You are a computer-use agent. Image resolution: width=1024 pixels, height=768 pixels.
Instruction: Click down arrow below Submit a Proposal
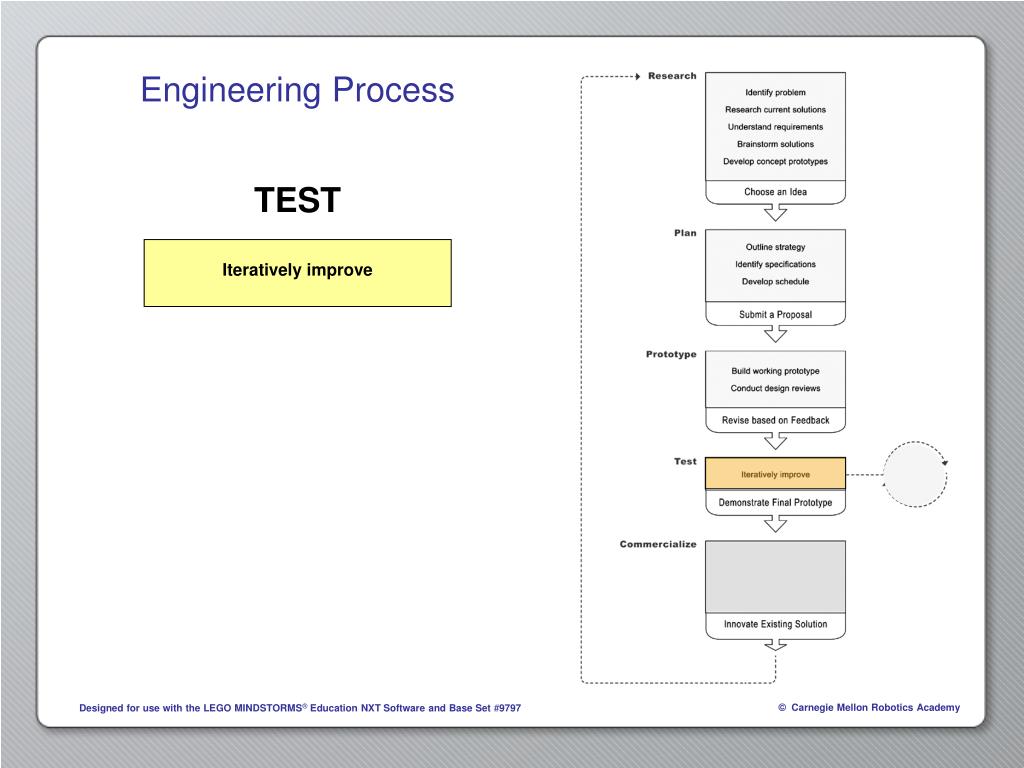pyautogui.click(x=775, y=334)
